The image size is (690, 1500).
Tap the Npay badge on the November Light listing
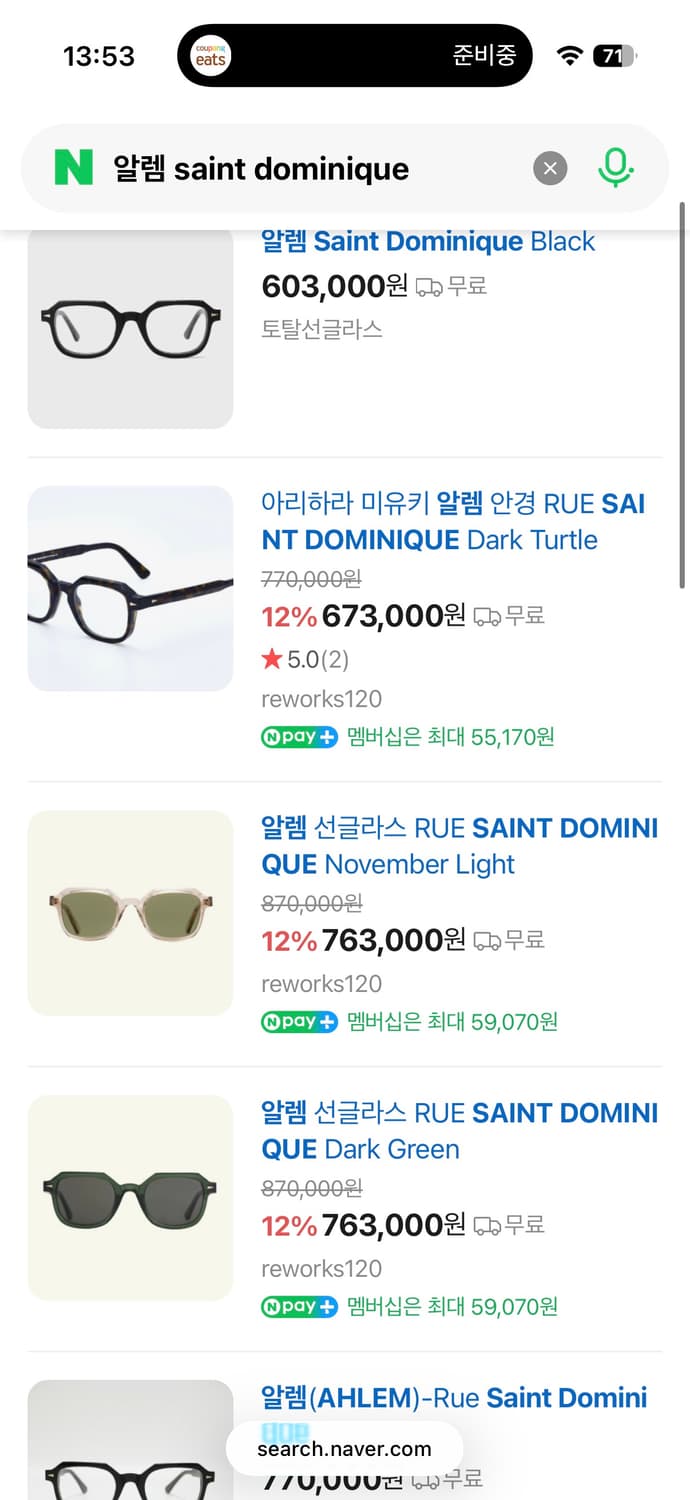[298, 1021]
